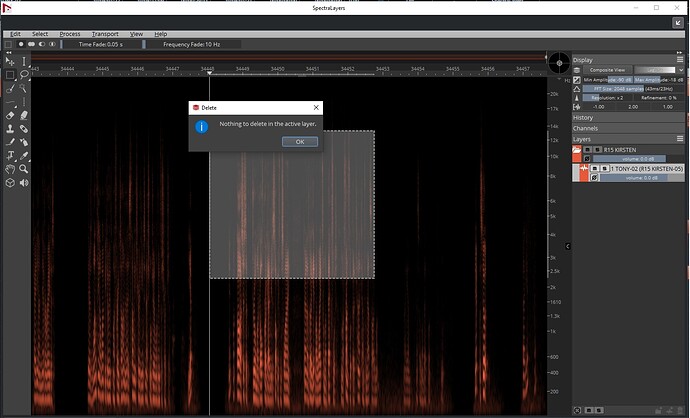Screen dimensions: 690x418
Task: Open the Help menu
Action: coord(160,34)
